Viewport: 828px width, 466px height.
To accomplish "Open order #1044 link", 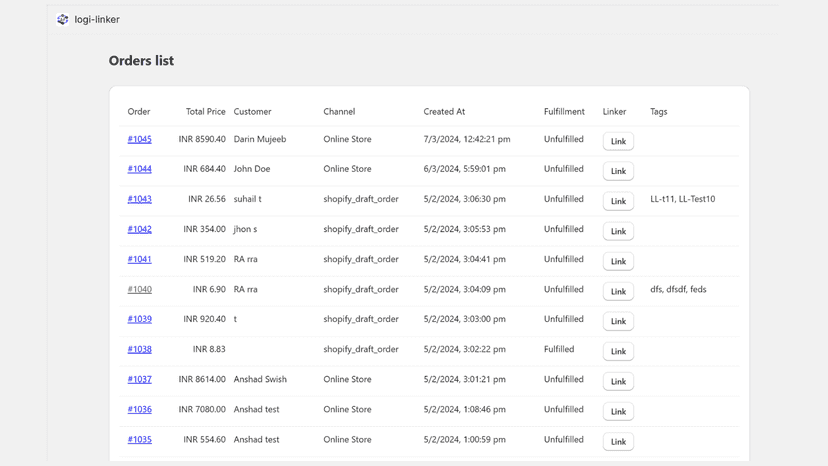I will [x=139, y=169].
